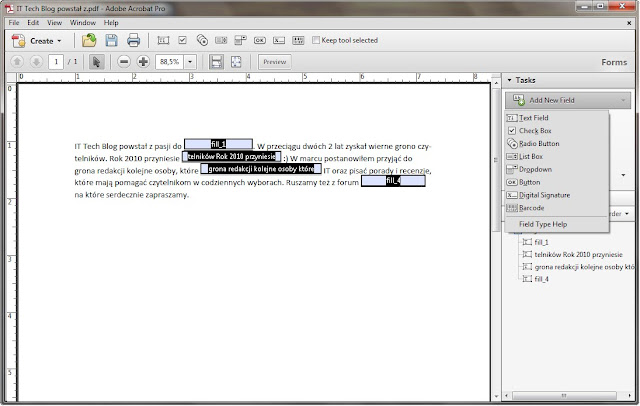
Task: Select fill_4 in the fields list
Action: (x=541, y=279)
